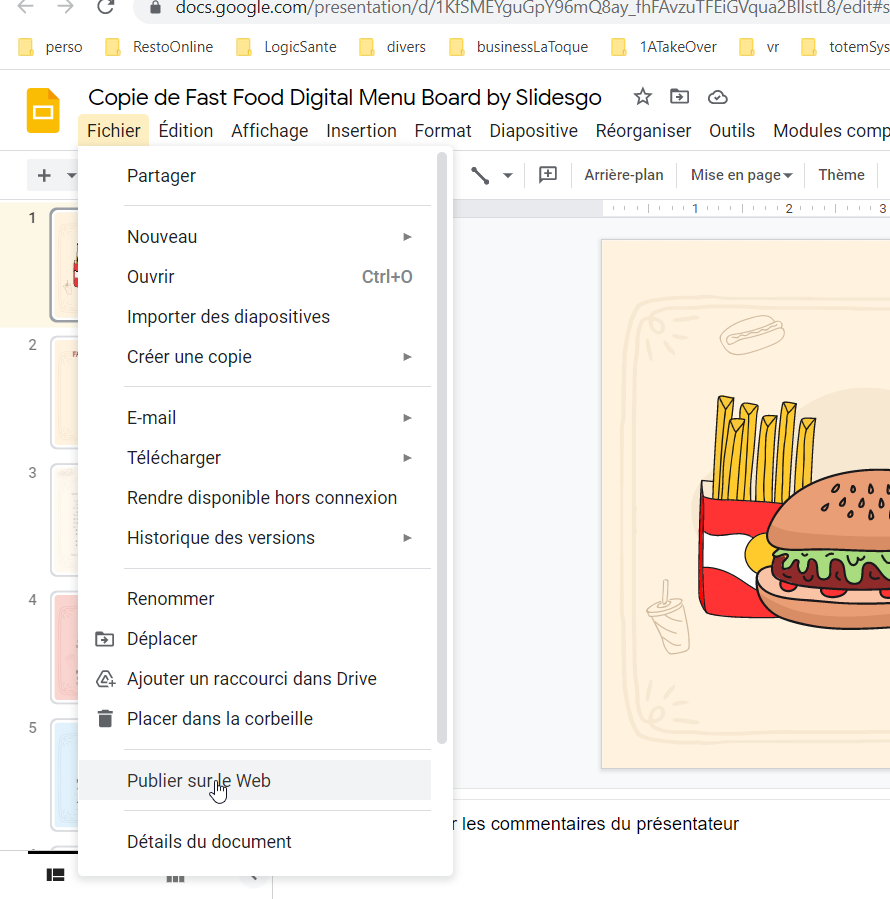Viewport: 890px width, 899px height.
Task: Expand Historique des versions submenu
Action: pyautogui.click(x=255, y=538)
